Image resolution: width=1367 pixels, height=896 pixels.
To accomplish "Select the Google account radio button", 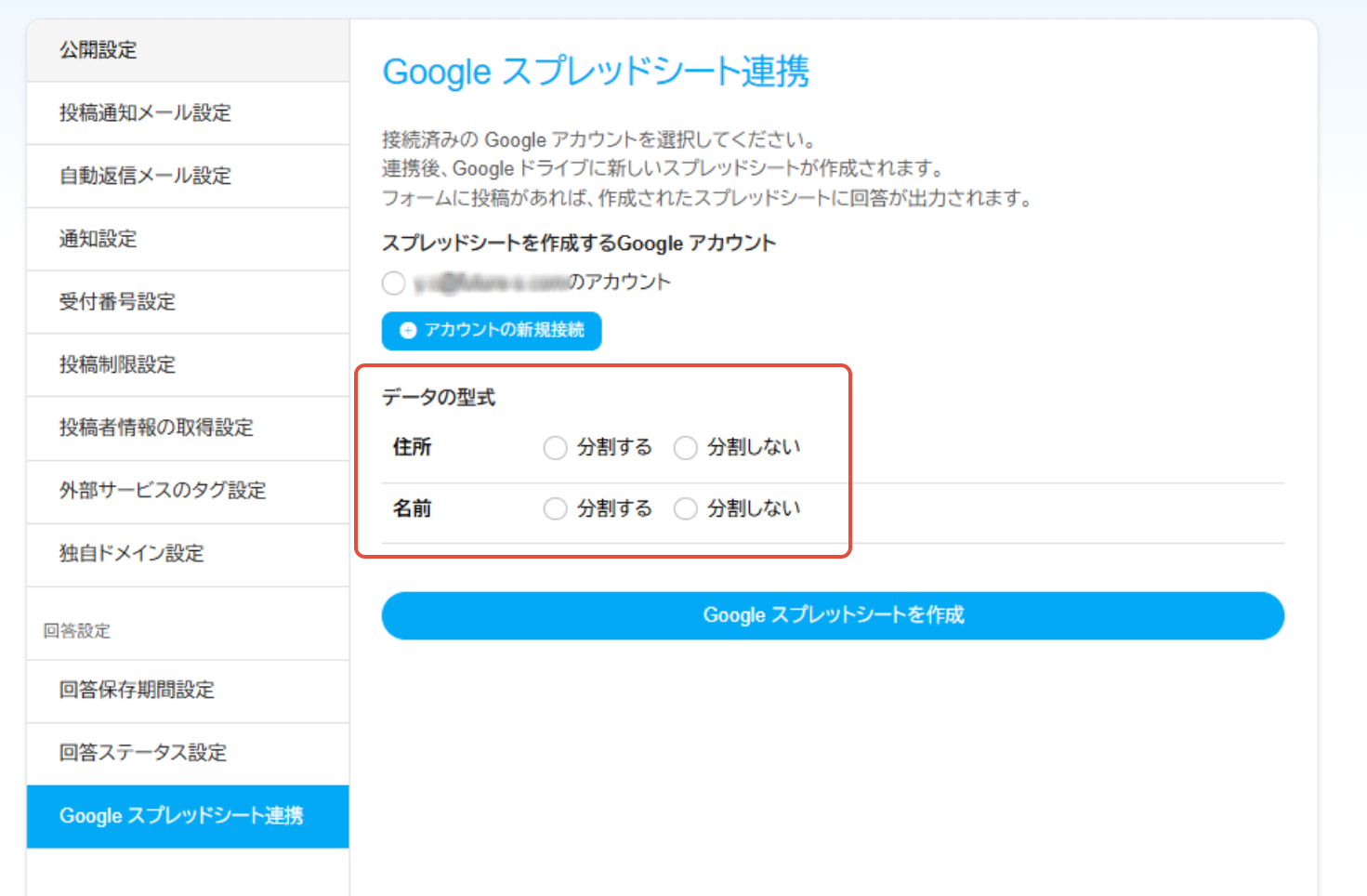I will [394, 283].
